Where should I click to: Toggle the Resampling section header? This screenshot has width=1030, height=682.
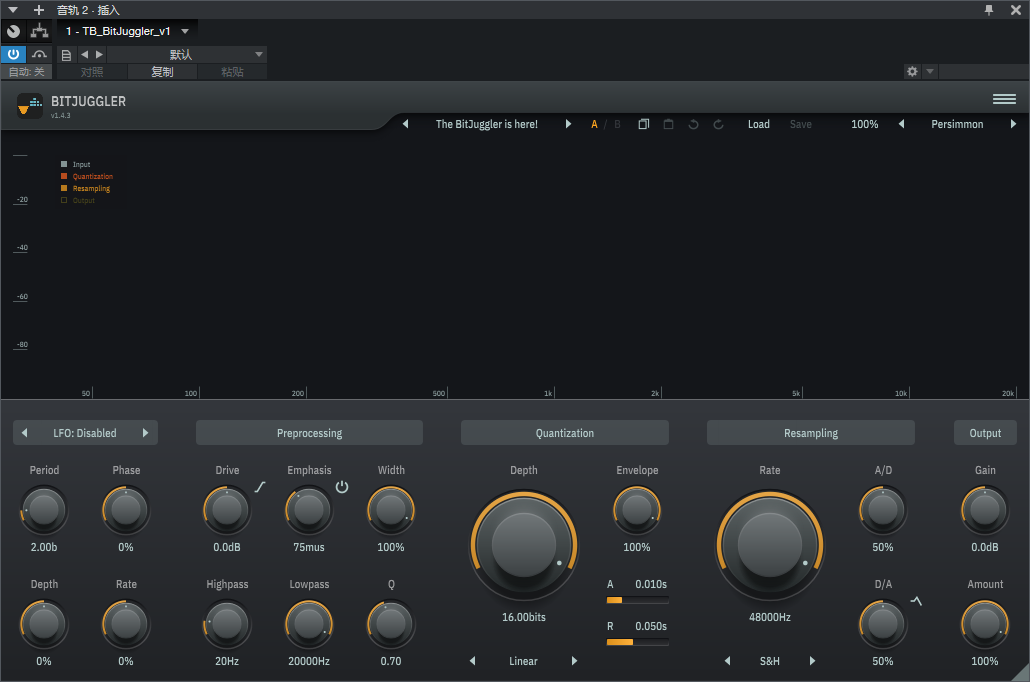coord(811,433)
